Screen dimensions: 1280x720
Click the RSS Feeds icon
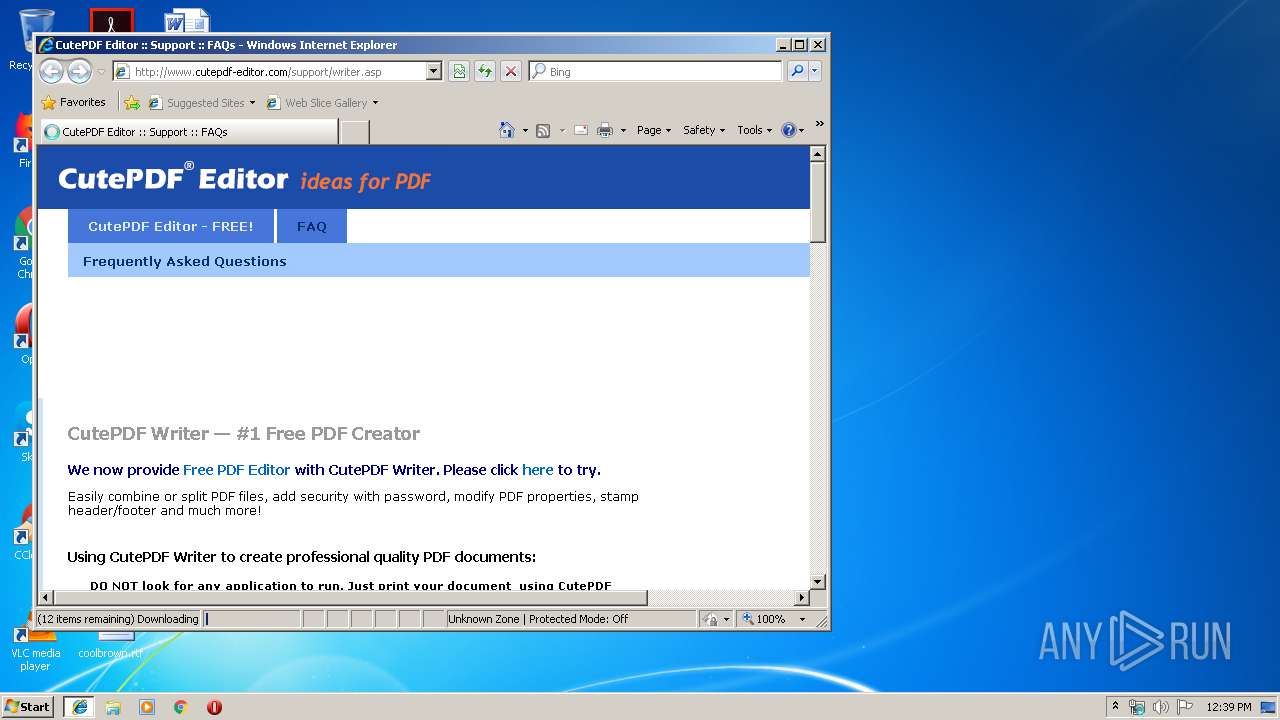coord(543,130)
